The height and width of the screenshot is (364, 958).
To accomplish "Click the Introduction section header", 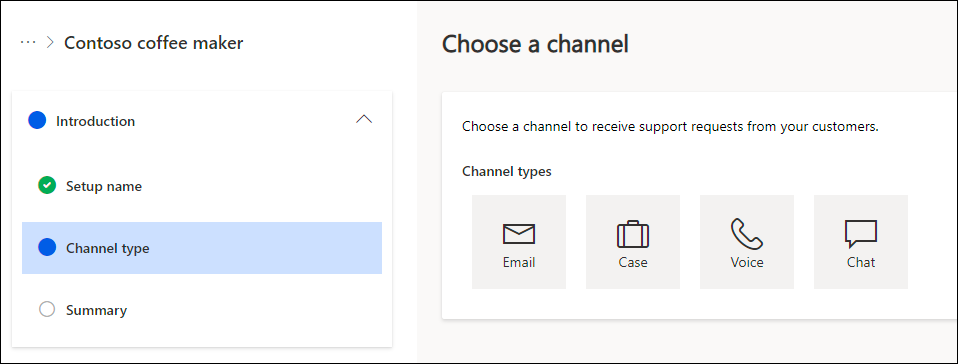I will click(202, 121).
